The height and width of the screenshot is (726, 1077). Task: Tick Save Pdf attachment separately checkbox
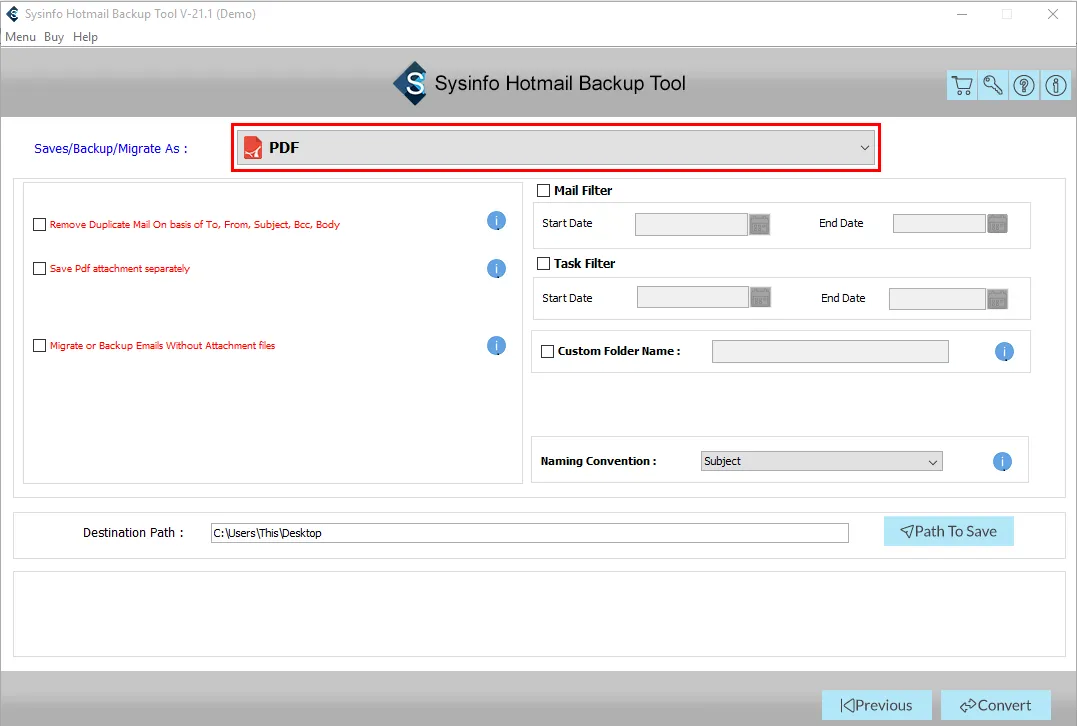tap(39, 269)
